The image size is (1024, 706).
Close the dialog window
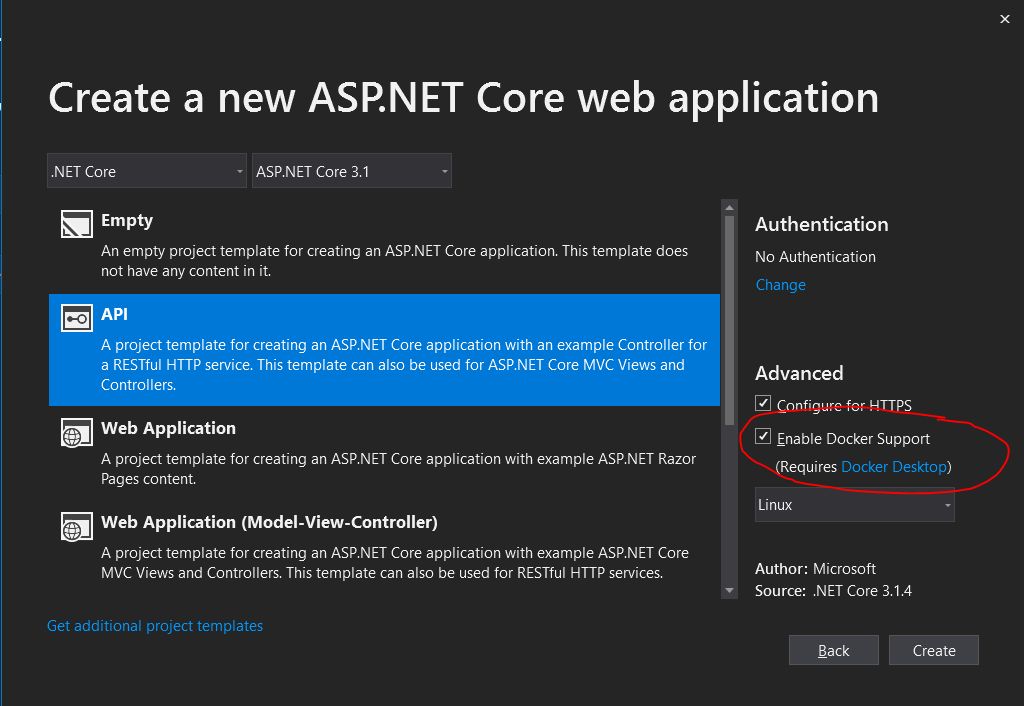tap(1005, 19)
